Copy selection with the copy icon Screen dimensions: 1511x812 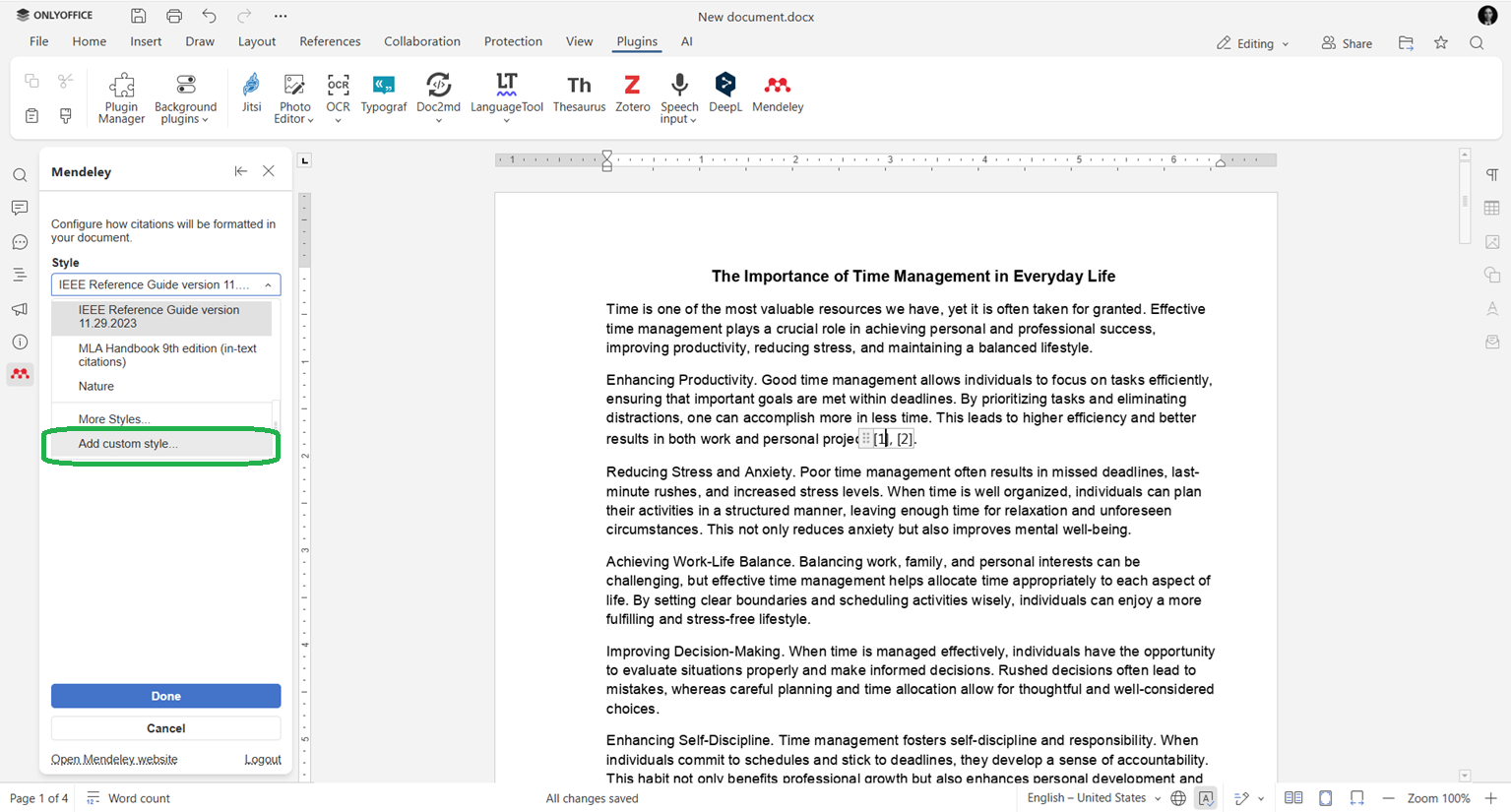(31, 81)
